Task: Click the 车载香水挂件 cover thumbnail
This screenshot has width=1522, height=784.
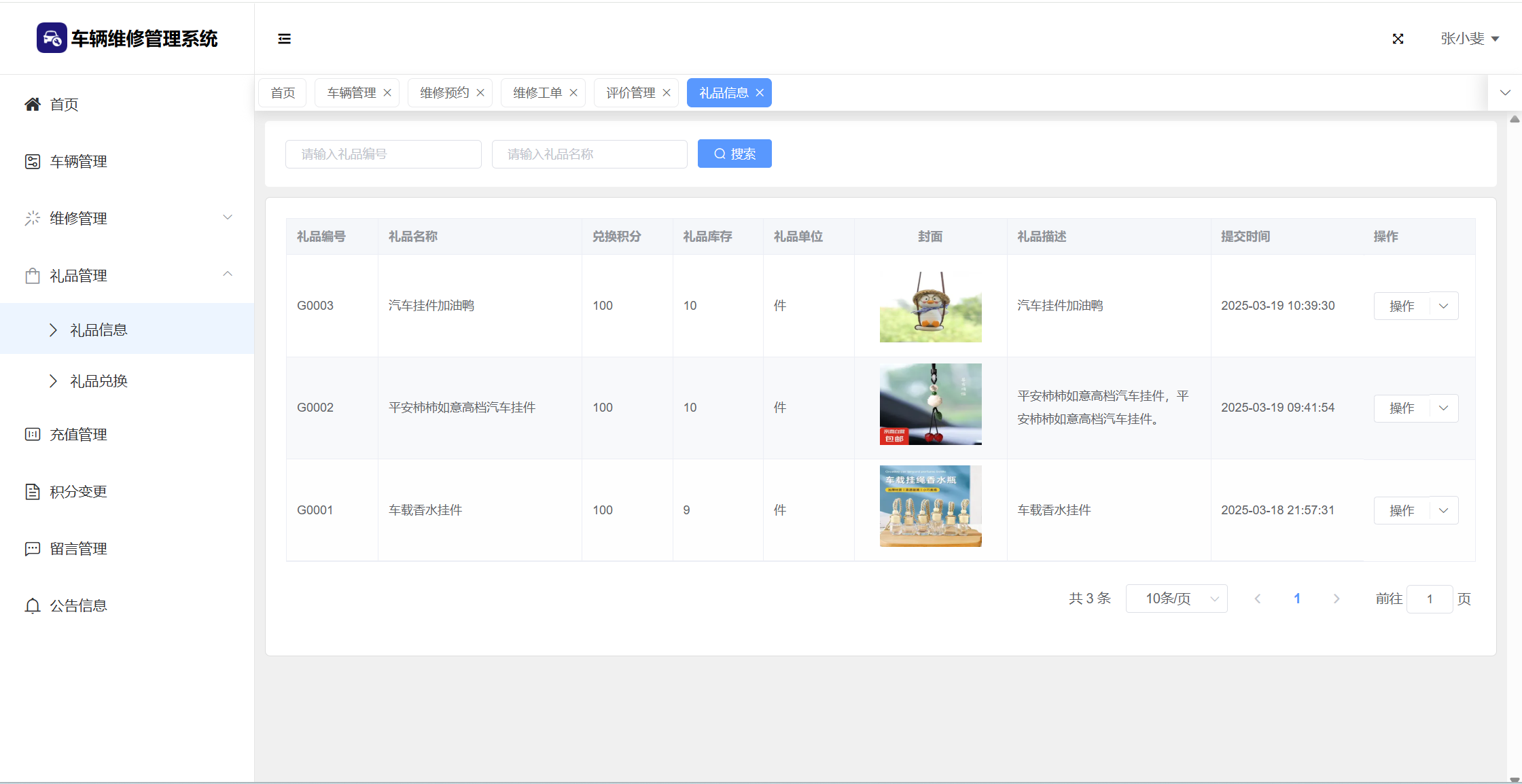Action: point(930,506)
